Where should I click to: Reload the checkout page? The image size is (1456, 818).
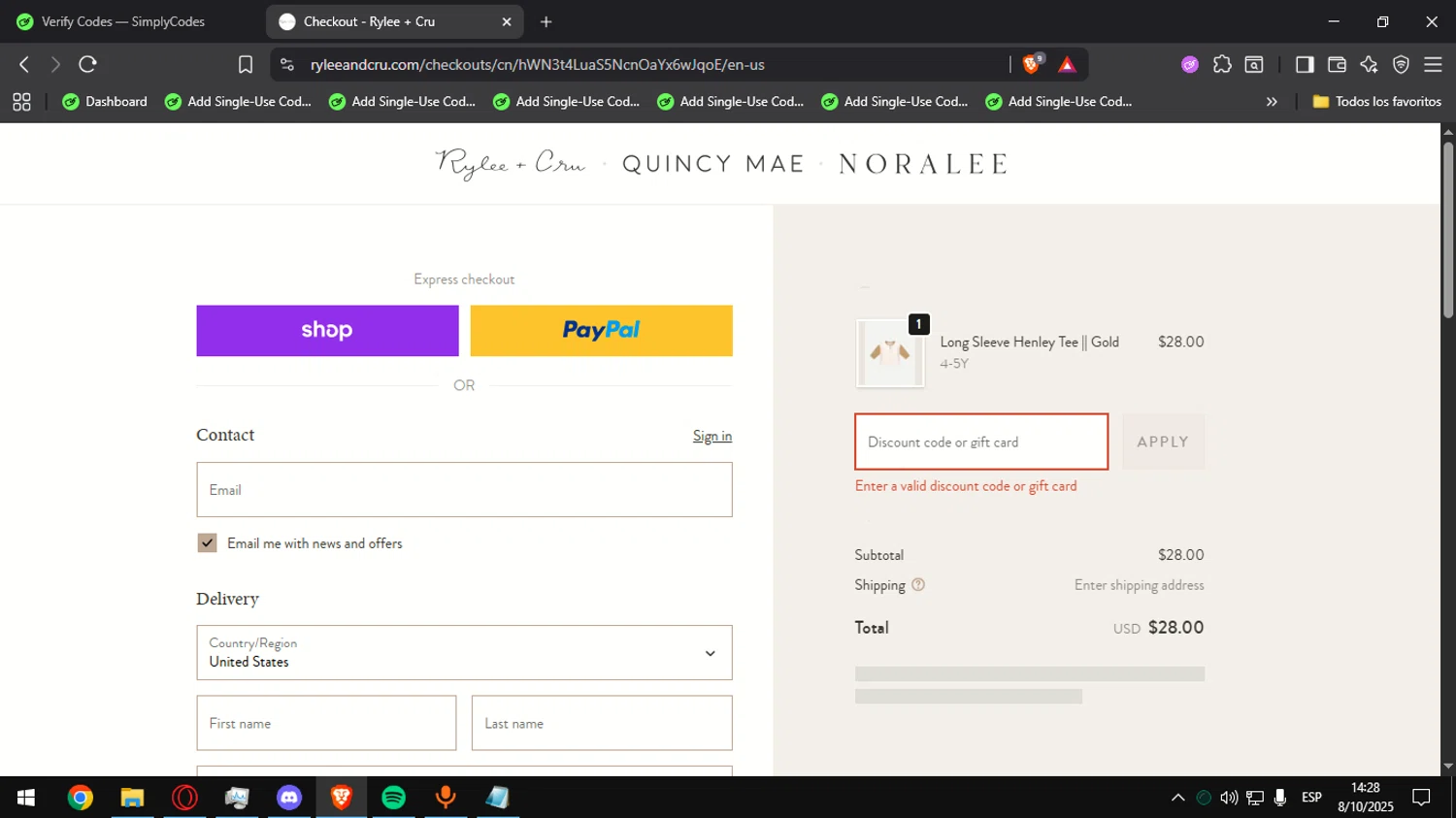[x=87, y=64]
